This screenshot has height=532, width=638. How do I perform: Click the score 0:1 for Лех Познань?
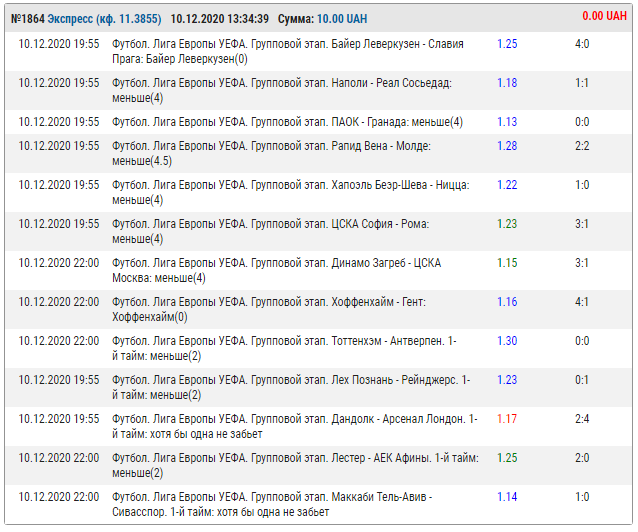[582, 380]
